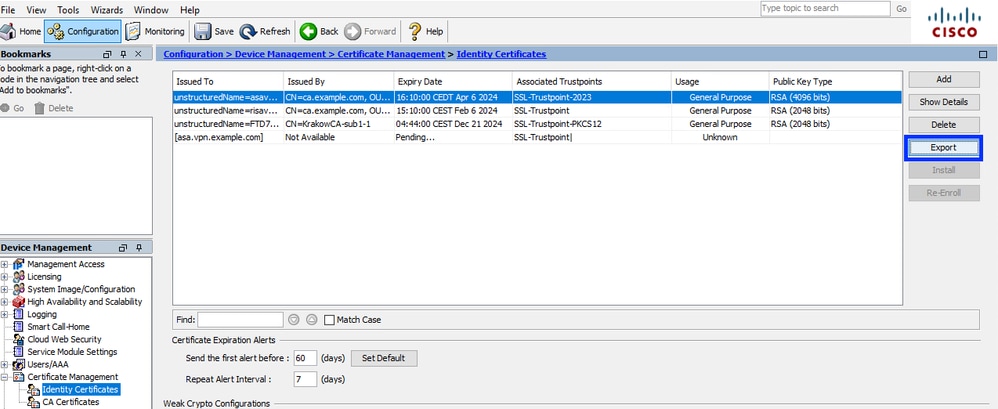Close the Bookmarks panel
The height and width of the screenshot is (409, 998).
tap(138, 54)
